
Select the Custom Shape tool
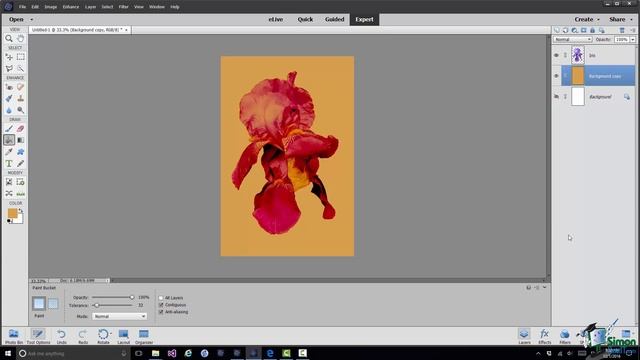point(20,152)
